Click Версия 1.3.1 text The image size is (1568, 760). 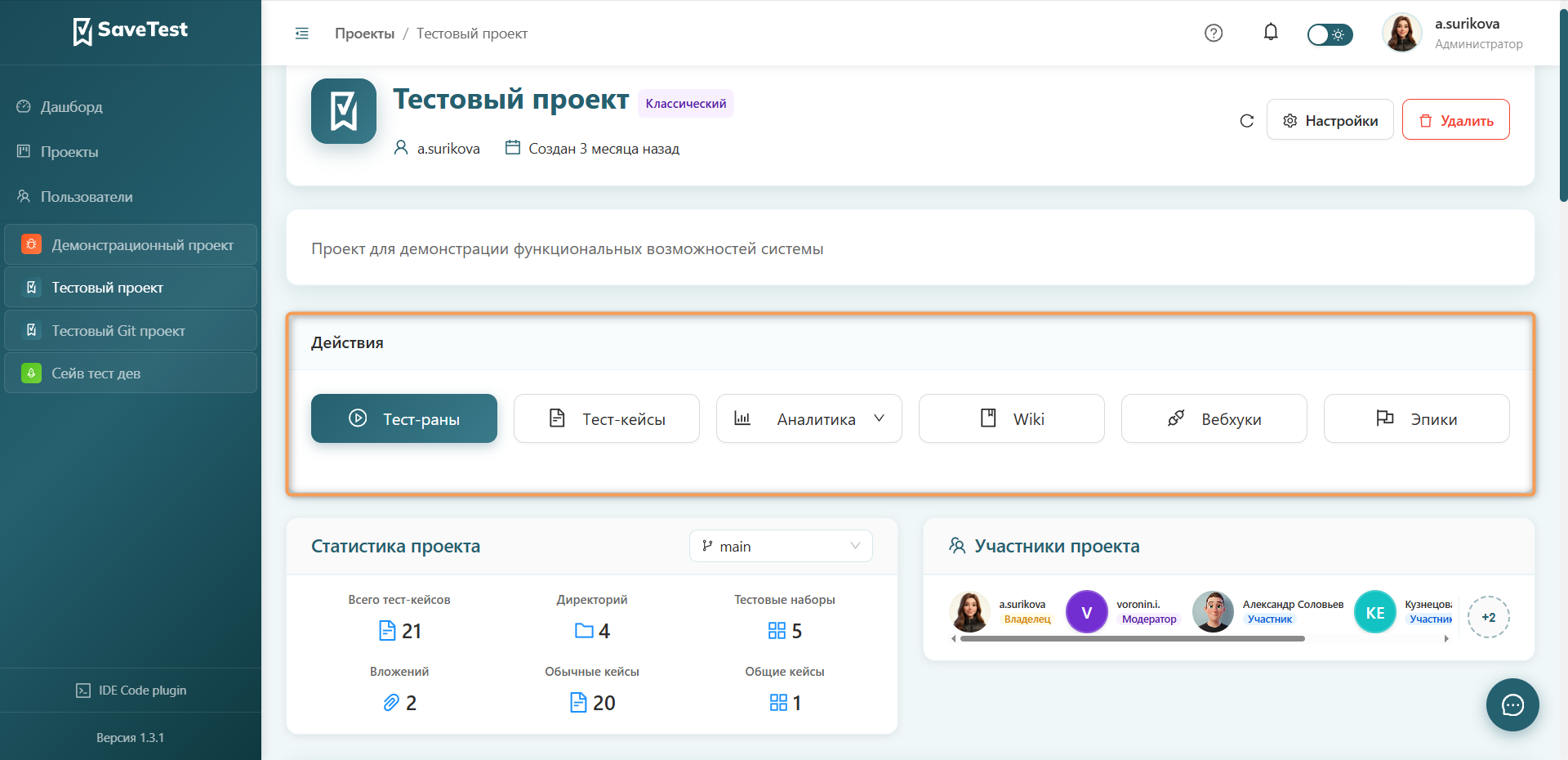pyautogui.click(x=131, y=738)
